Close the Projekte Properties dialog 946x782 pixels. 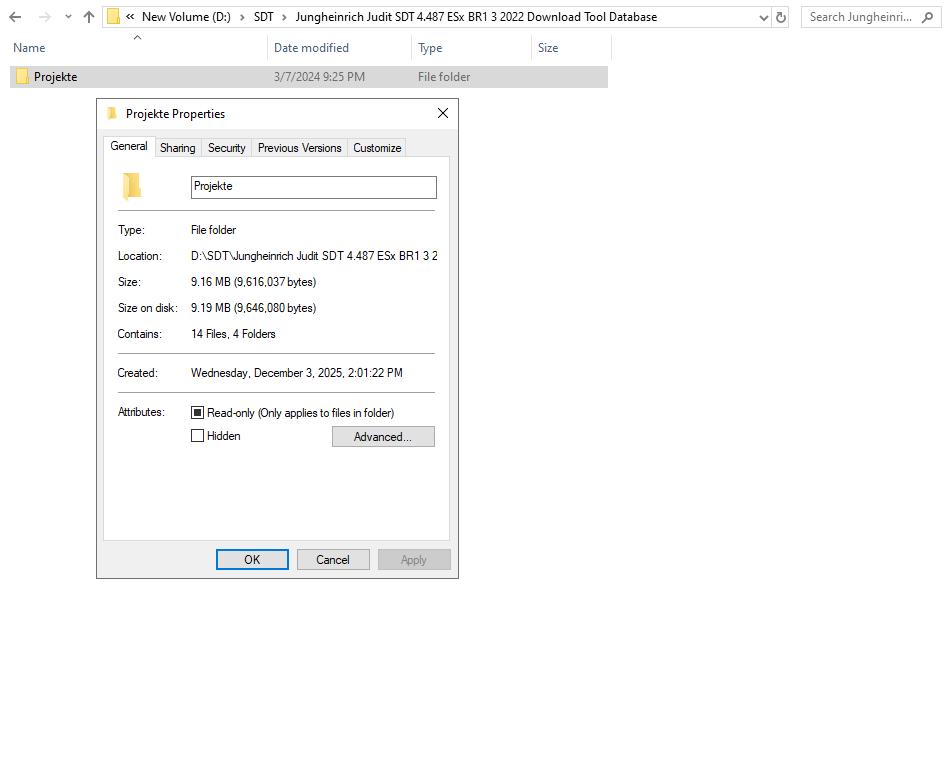[x=443, y=113]
